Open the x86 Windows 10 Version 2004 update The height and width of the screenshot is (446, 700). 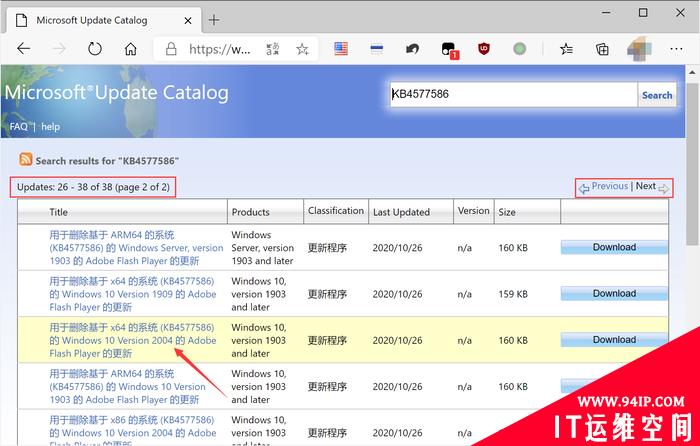[133, 431]
